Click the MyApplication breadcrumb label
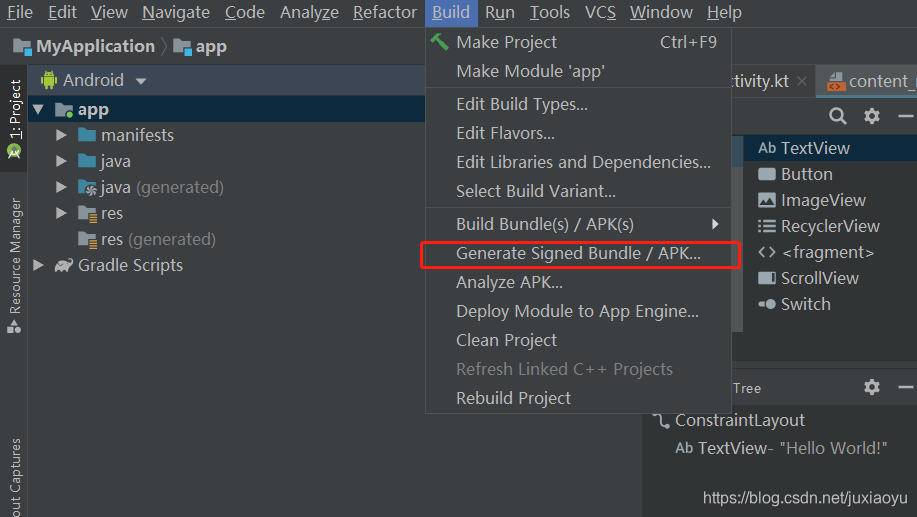Image resolution: width=917 pixels, height=517 pixels. [95, 46]
